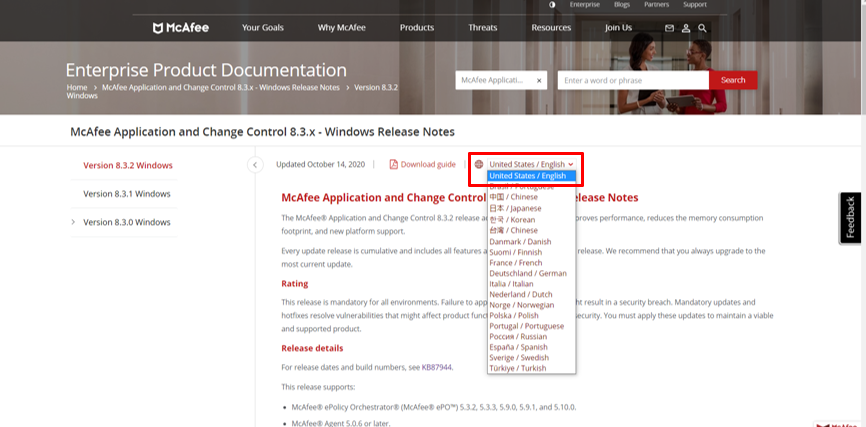Click the red Search button

pos(733,80)
